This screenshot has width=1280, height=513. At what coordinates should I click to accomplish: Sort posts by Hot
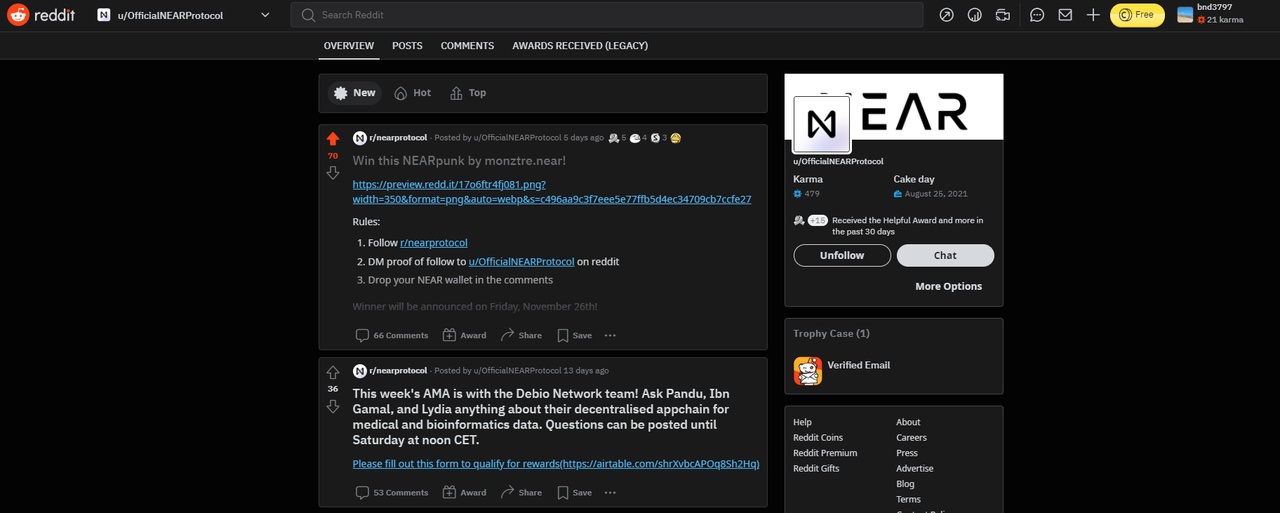click(x=413, y=93)
